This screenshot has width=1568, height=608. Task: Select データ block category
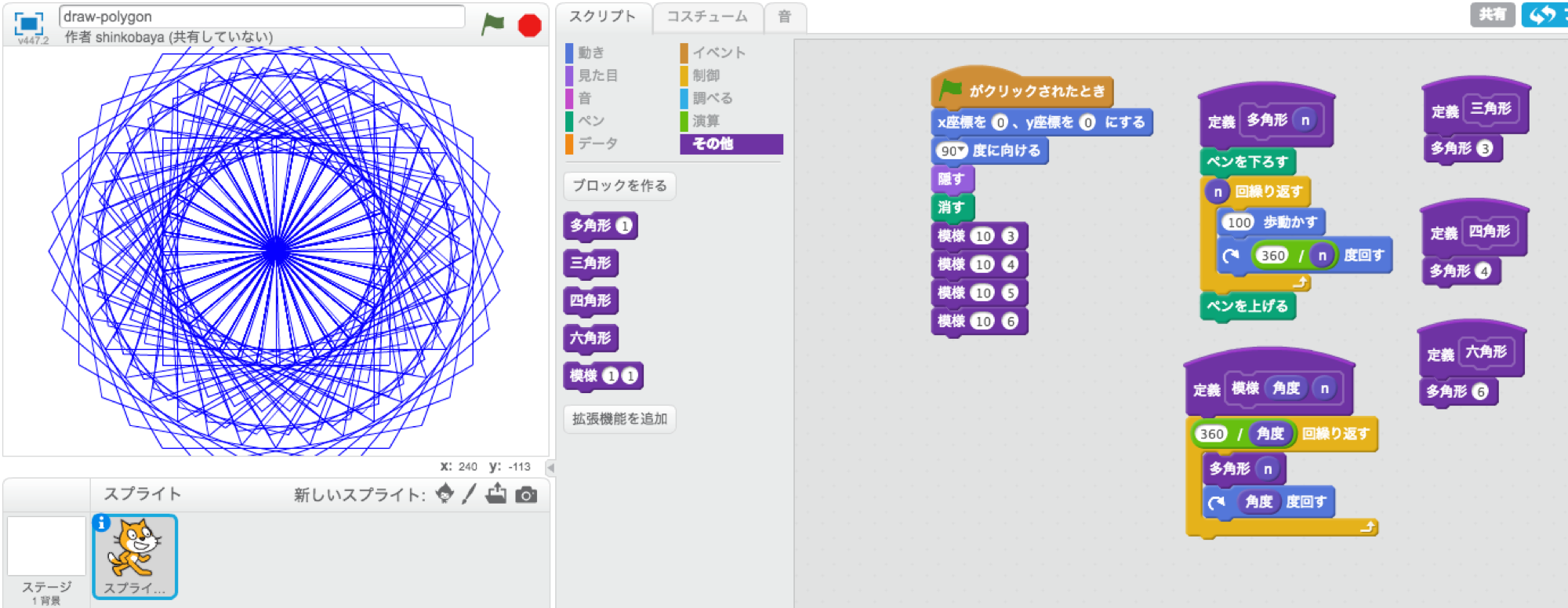tap(597, 144)
